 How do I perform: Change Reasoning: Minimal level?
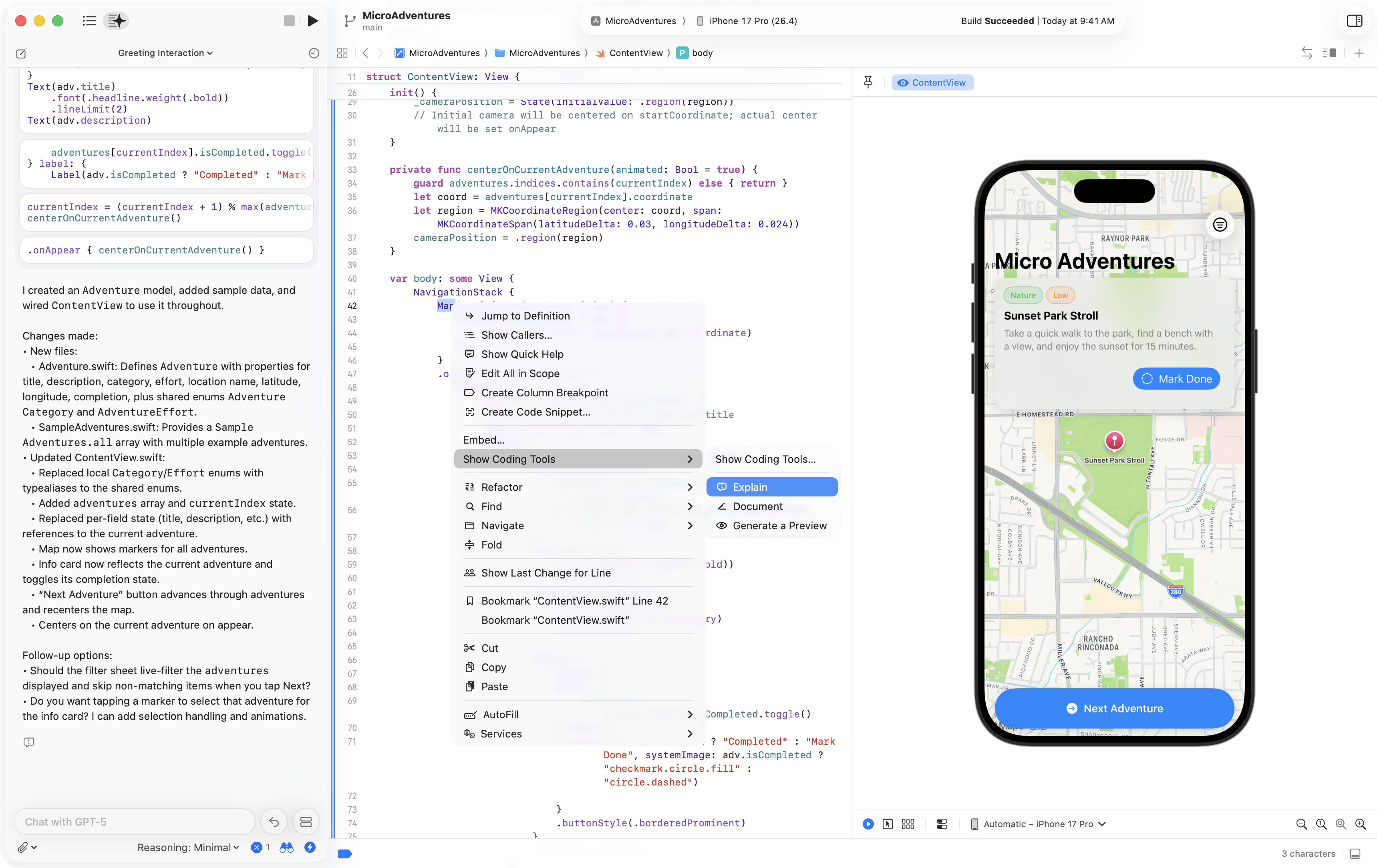click(188, 848)
